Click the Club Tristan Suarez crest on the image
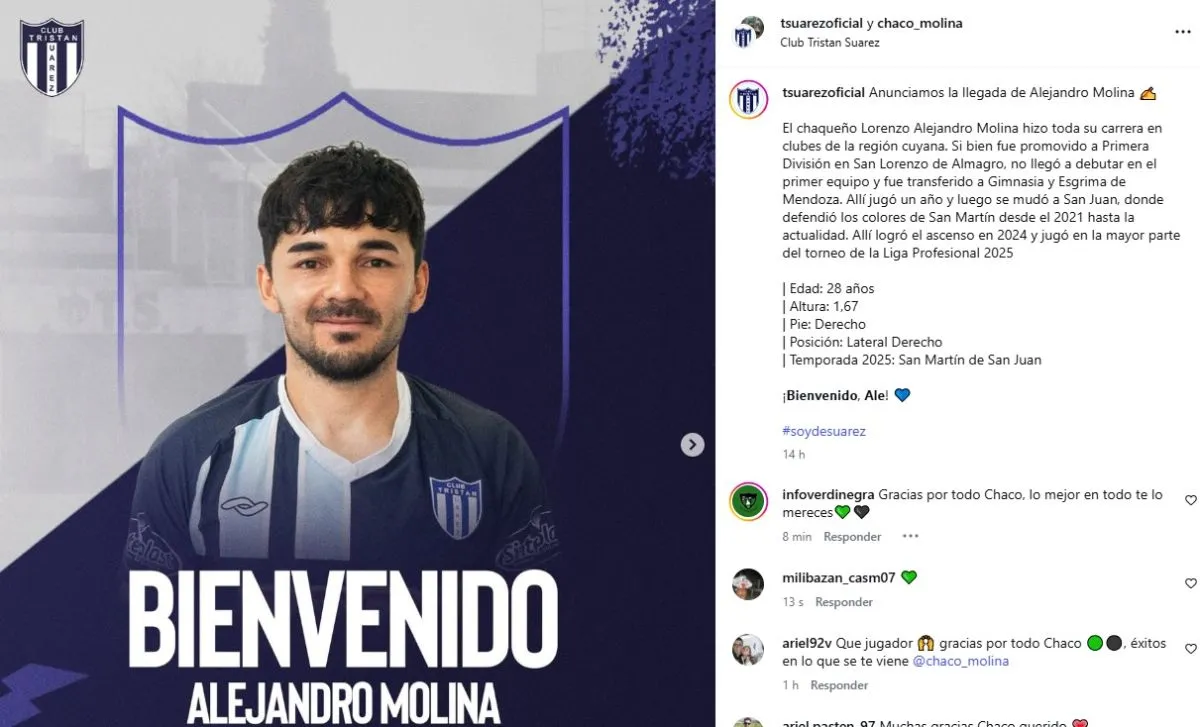The height and width of the screenshot is (727, 1200). point(52,57)
